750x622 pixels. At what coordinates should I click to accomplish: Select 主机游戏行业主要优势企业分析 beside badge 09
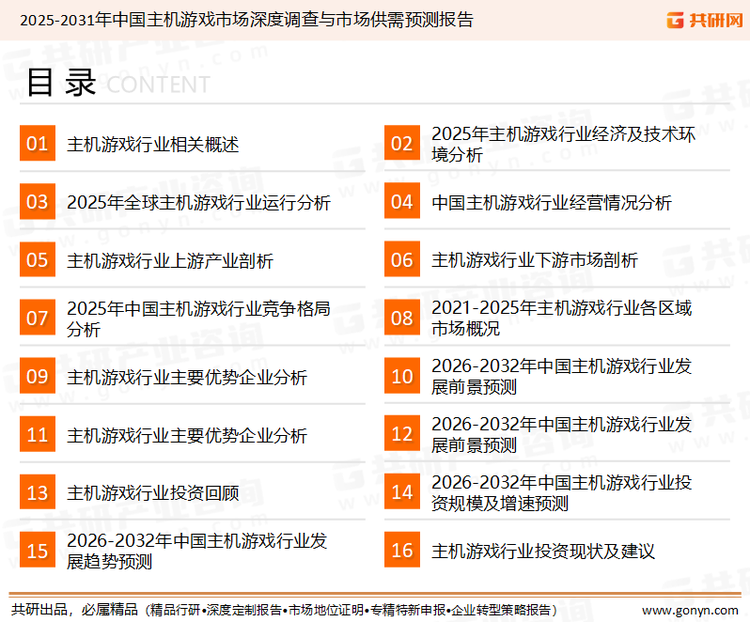tap(187, 377)
